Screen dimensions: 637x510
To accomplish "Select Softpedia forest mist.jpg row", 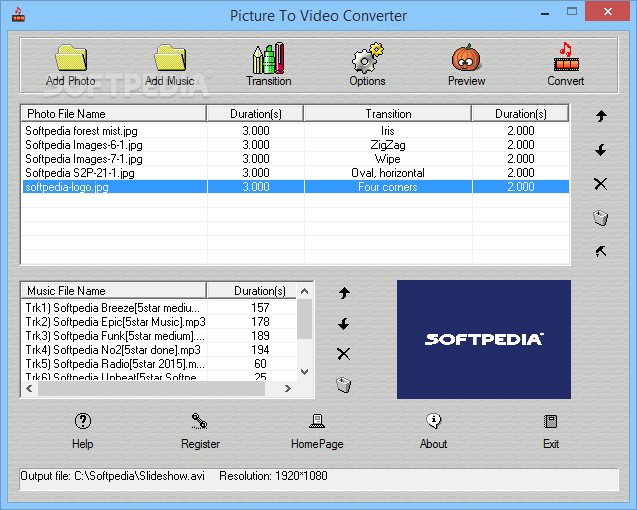I will [295, 131].
